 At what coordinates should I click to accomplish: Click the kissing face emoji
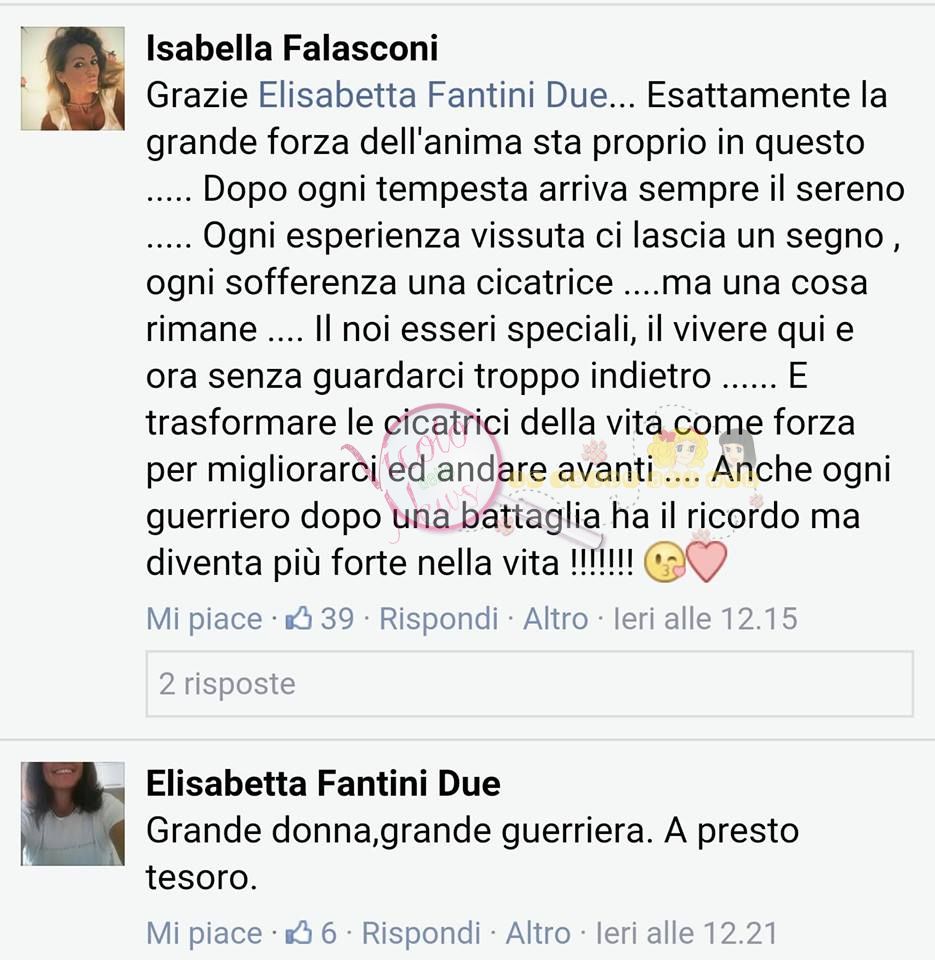click(x=665, y=563)
